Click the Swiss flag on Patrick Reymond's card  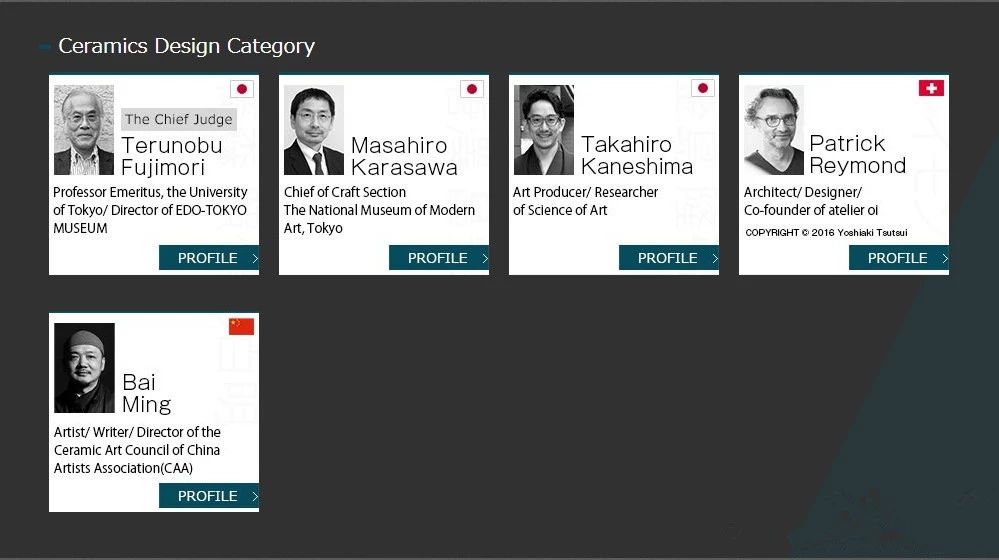931,88
